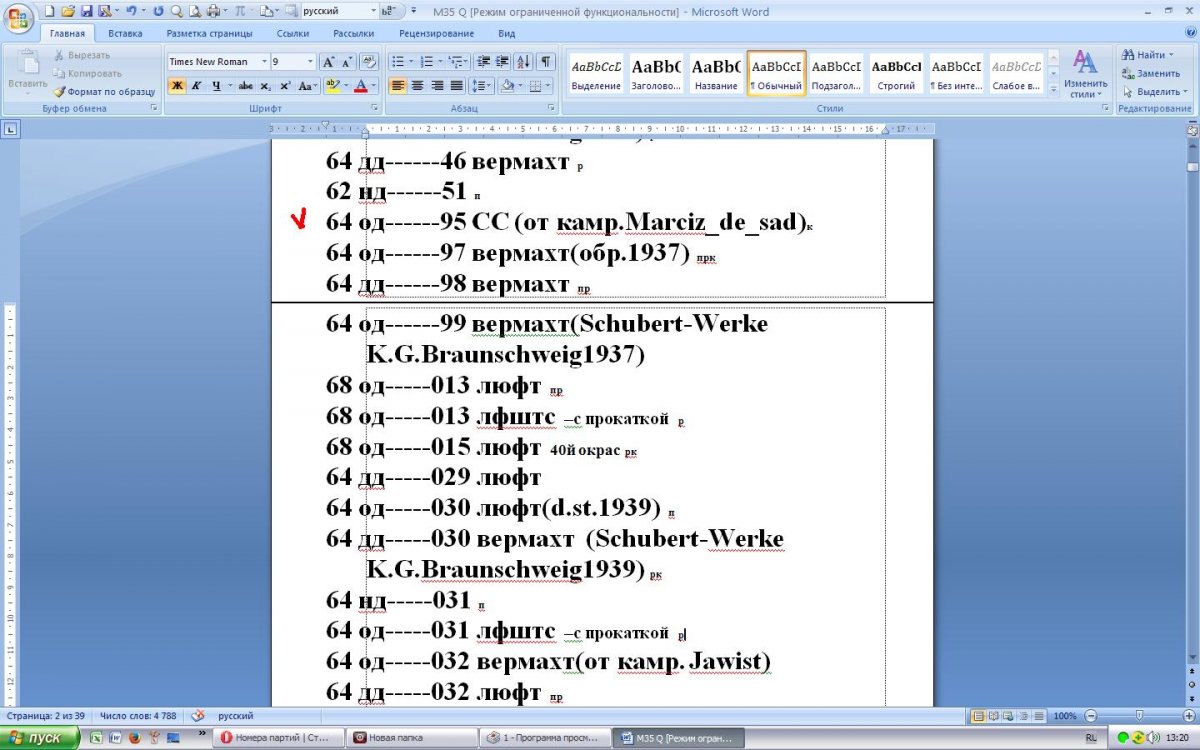Screen dimensions: 1200x750
Task: Click the Redo icon in quick access toolbar
Action: tap(158, 11)
